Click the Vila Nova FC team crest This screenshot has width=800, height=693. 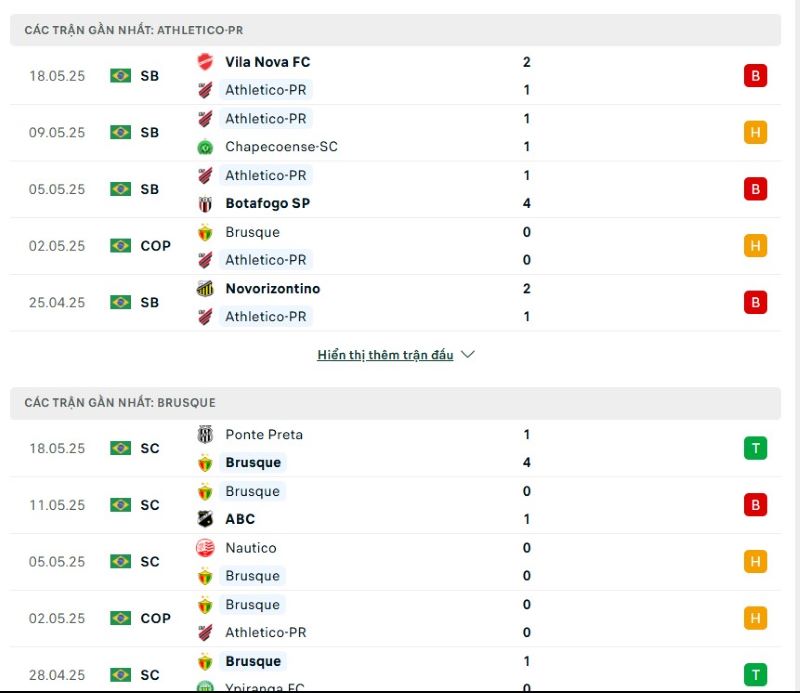pyautogui.click(x=205, y=62)
